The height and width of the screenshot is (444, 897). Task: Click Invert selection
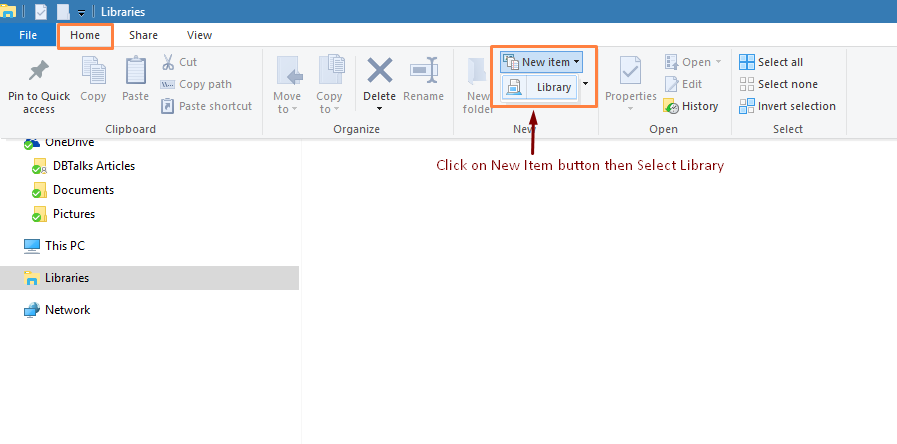(787, 106)
